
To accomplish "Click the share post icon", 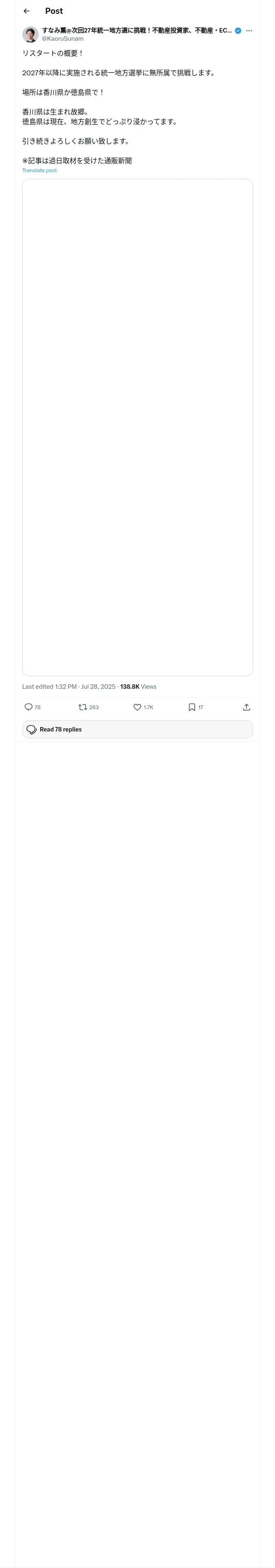I will [246, 707].
